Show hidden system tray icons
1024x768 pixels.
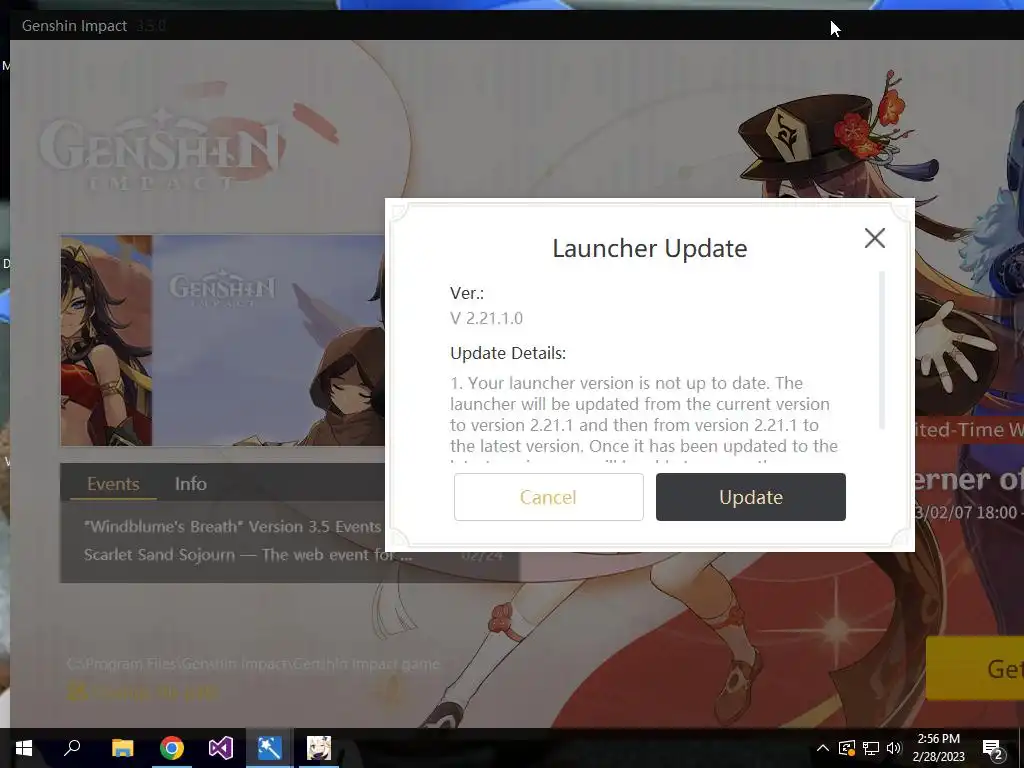pos(823,748)
